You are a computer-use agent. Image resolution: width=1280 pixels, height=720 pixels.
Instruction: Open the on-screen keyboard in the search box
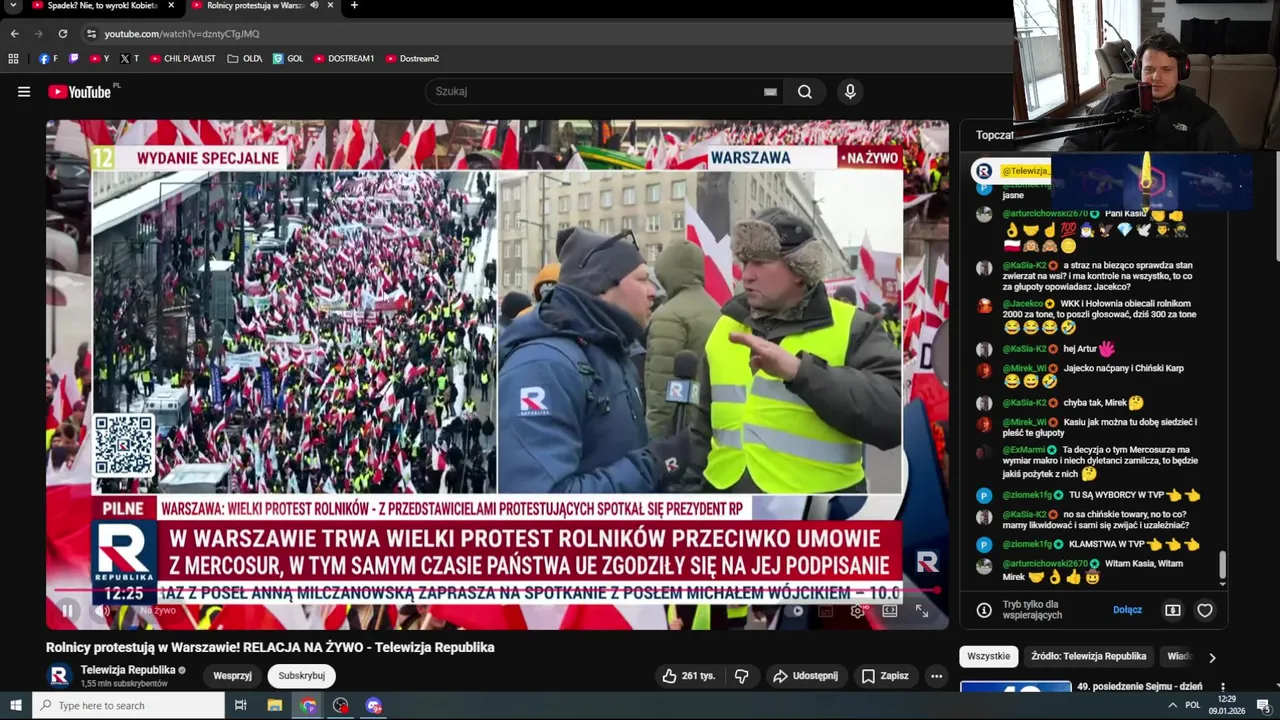(x=770, y=92)
